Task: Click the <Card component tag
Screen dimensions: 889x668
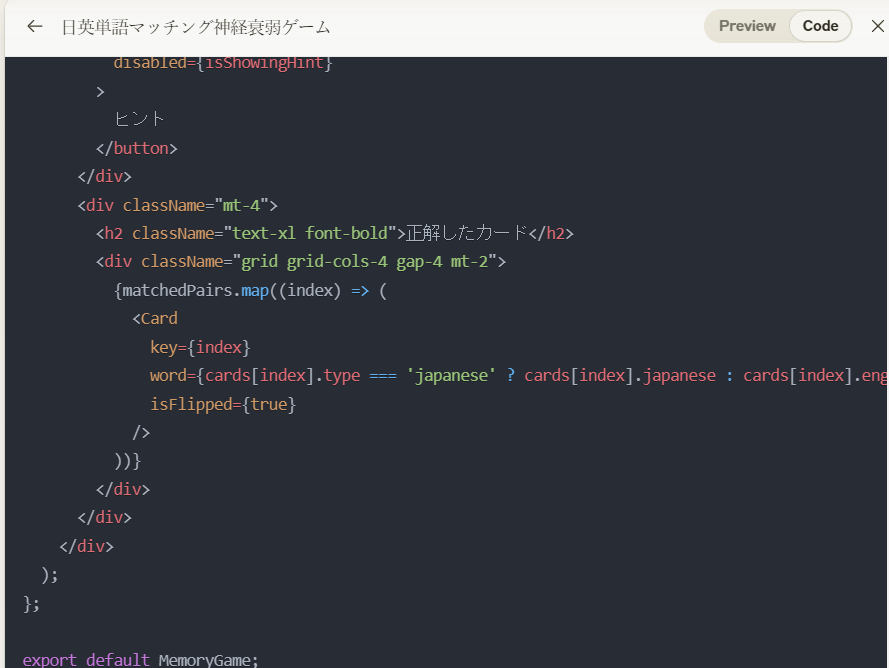Action: click(x=155, y=319)
